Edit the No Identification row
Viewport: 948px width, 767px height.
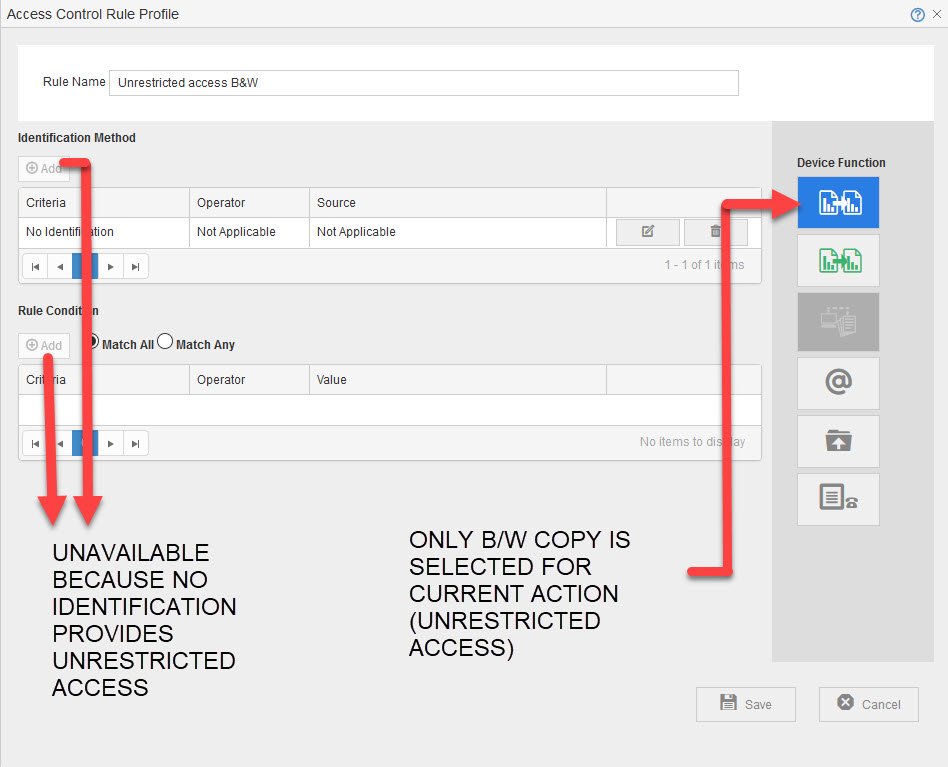[x=648, y=232]
